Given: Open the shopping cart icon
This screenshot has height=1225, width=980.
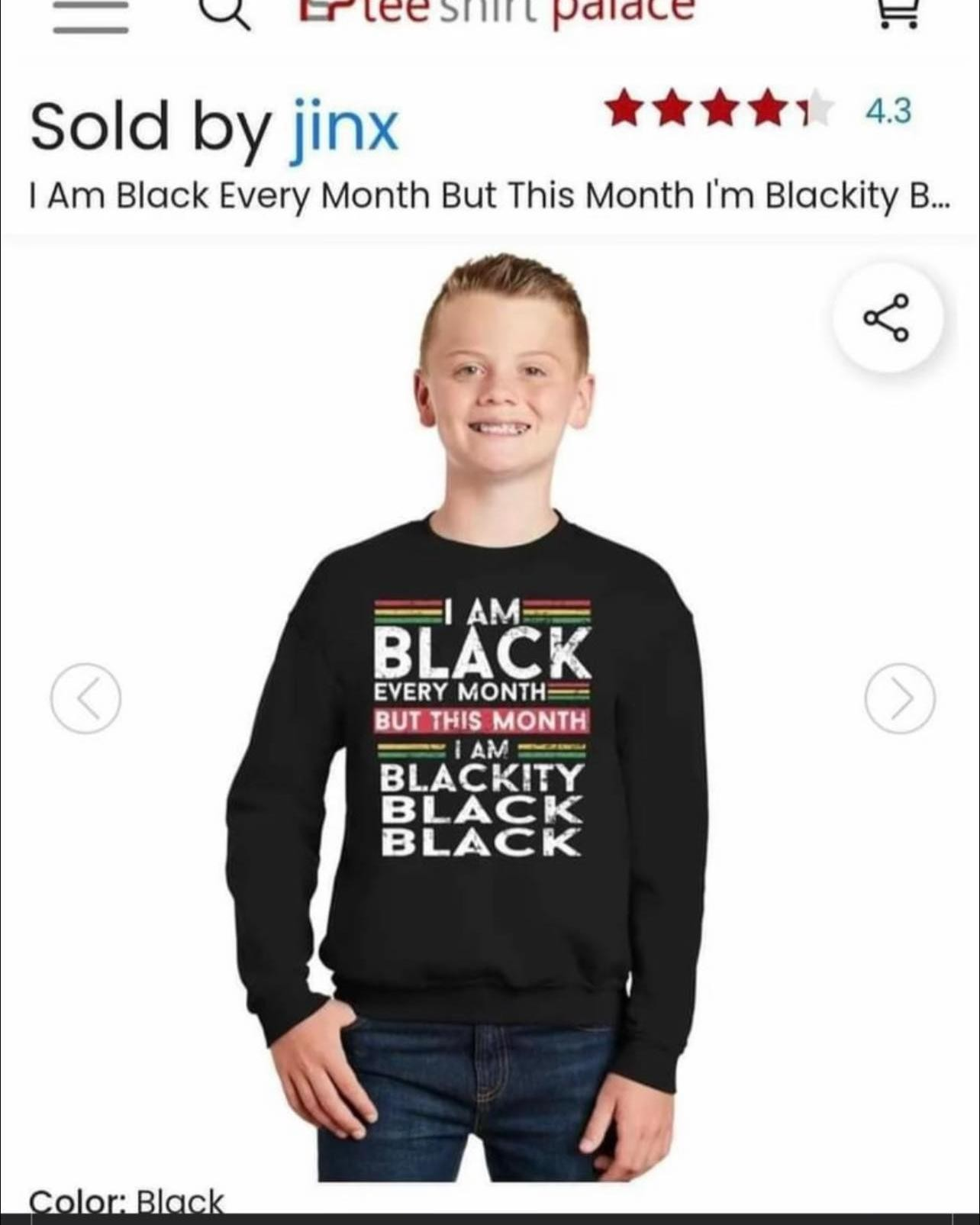Looking at the screenshot, I should [898, 13].
